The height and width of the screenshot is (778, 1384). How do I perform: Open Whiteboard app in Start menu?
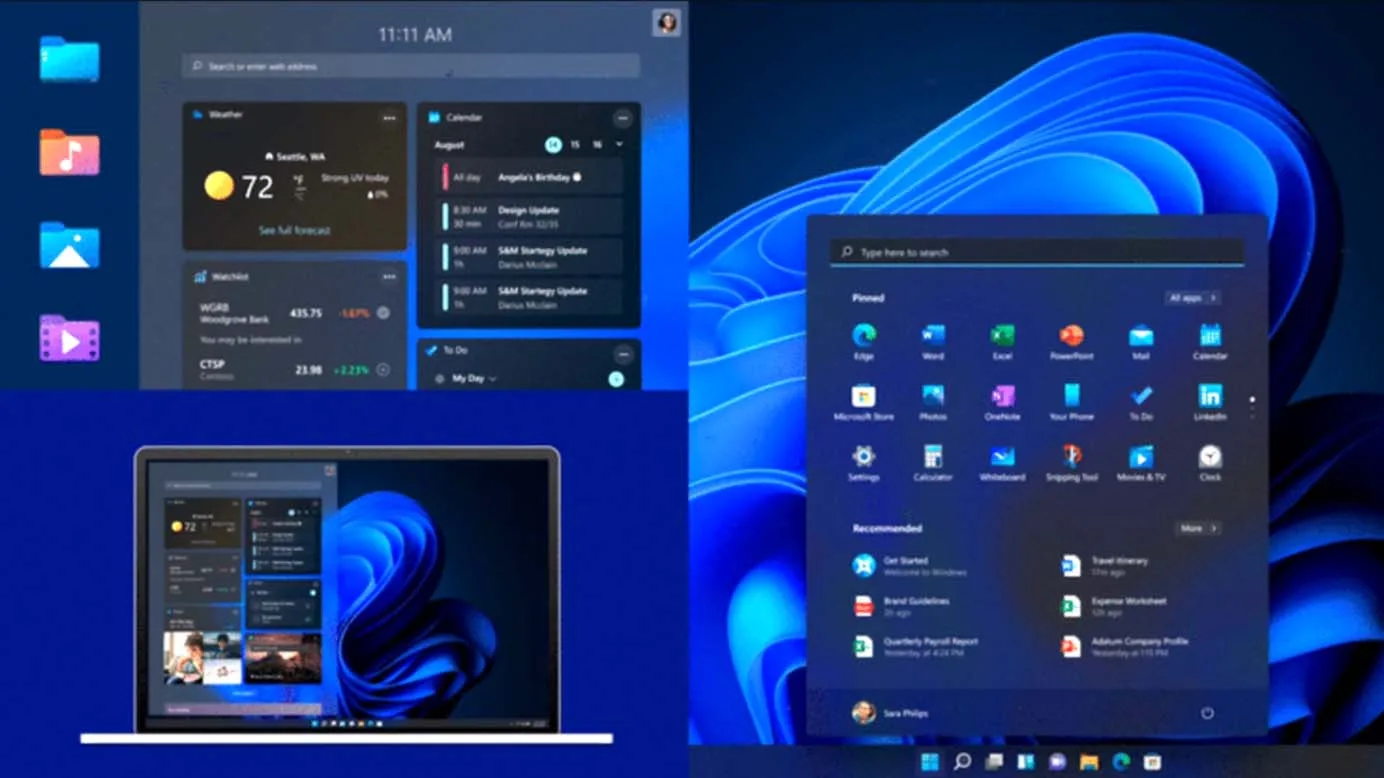pos(1002,462)
